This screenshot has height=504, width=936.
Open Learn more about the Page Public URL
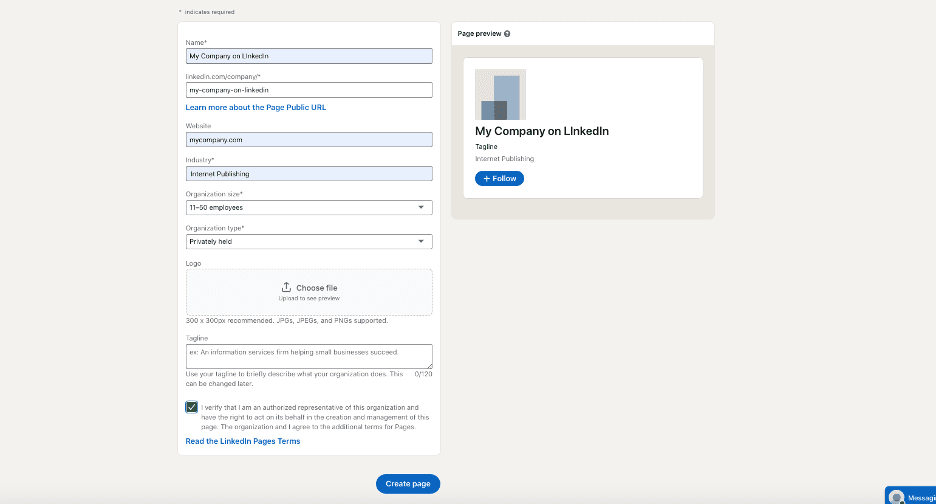255,107
